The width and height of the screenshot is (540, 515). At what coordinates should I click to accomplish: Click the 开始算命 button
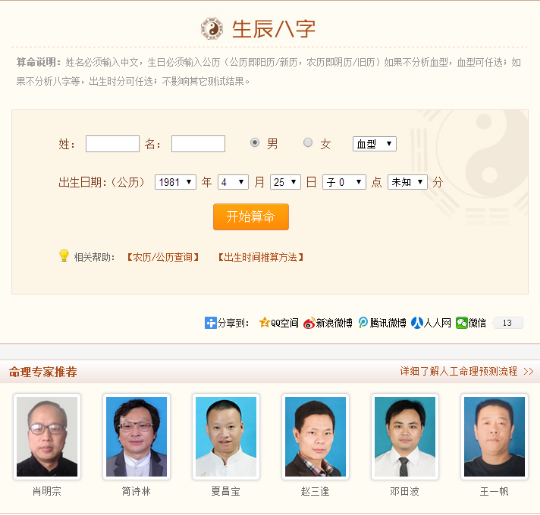(251, 217)
